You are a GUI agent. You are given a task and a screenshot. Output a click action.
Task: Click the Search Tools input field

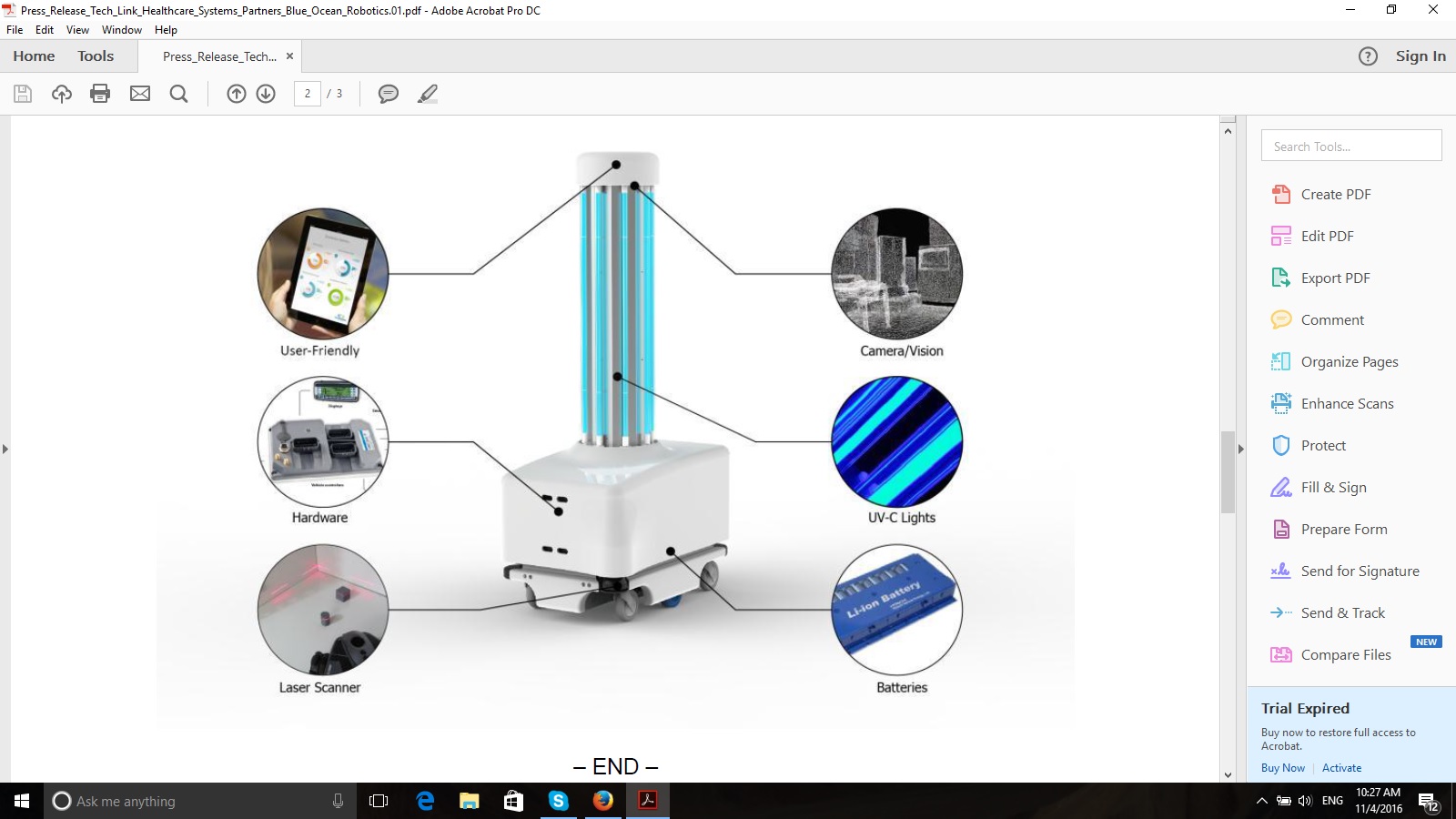[1350, 146]
